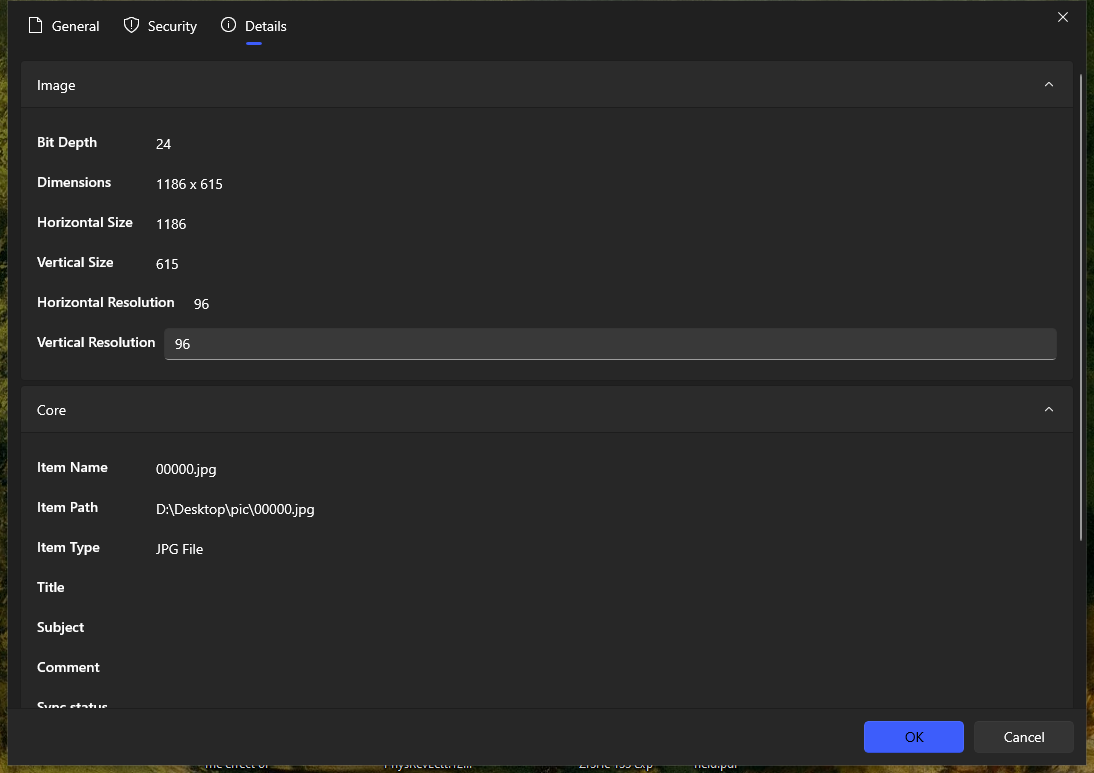Close the properties dialog
1094x773 pixels.
(x=1063, y=17)
